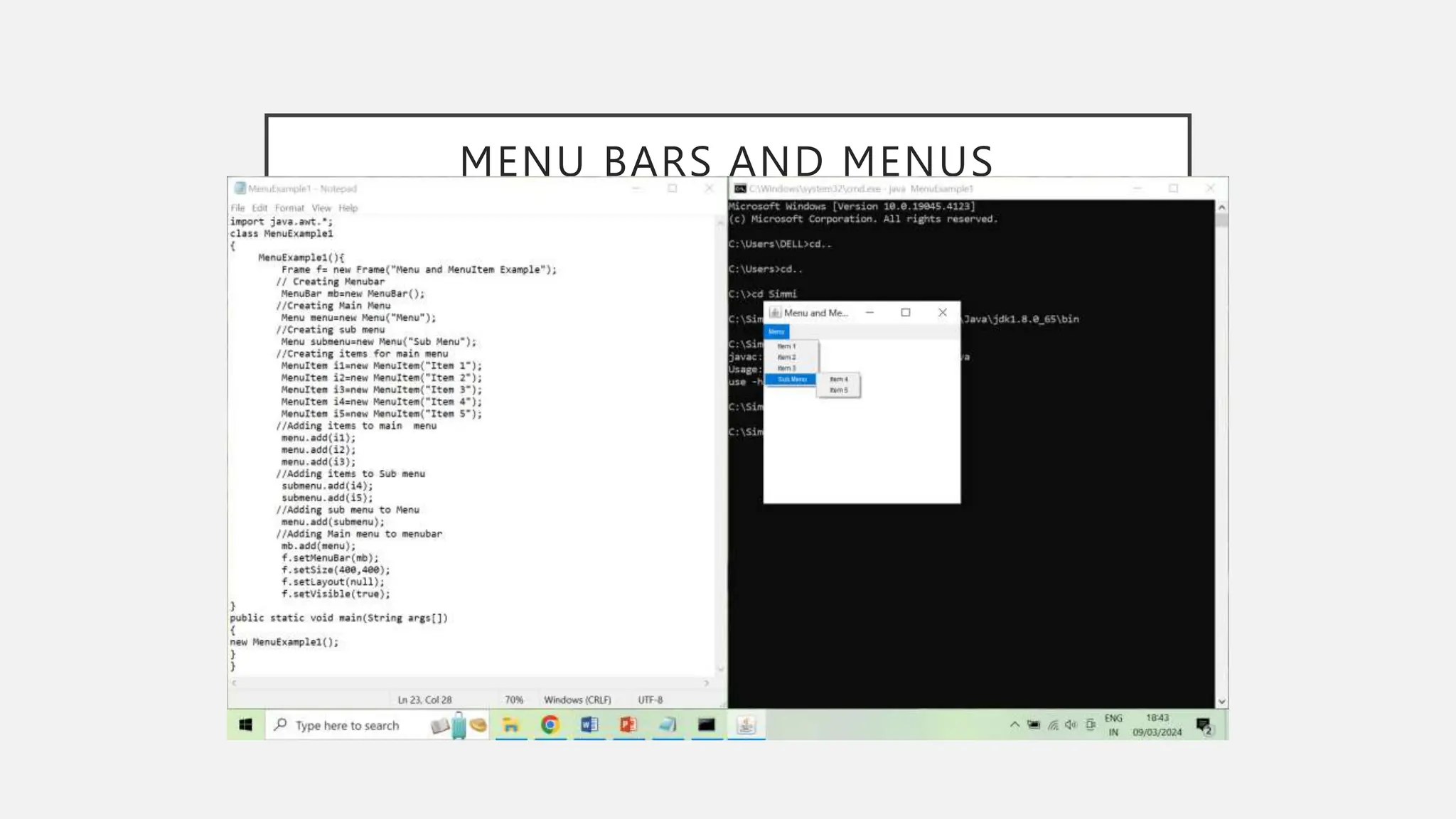The image size is (1456, 819).
Task: Open the Windows Start menu
Action: [246, 724]
